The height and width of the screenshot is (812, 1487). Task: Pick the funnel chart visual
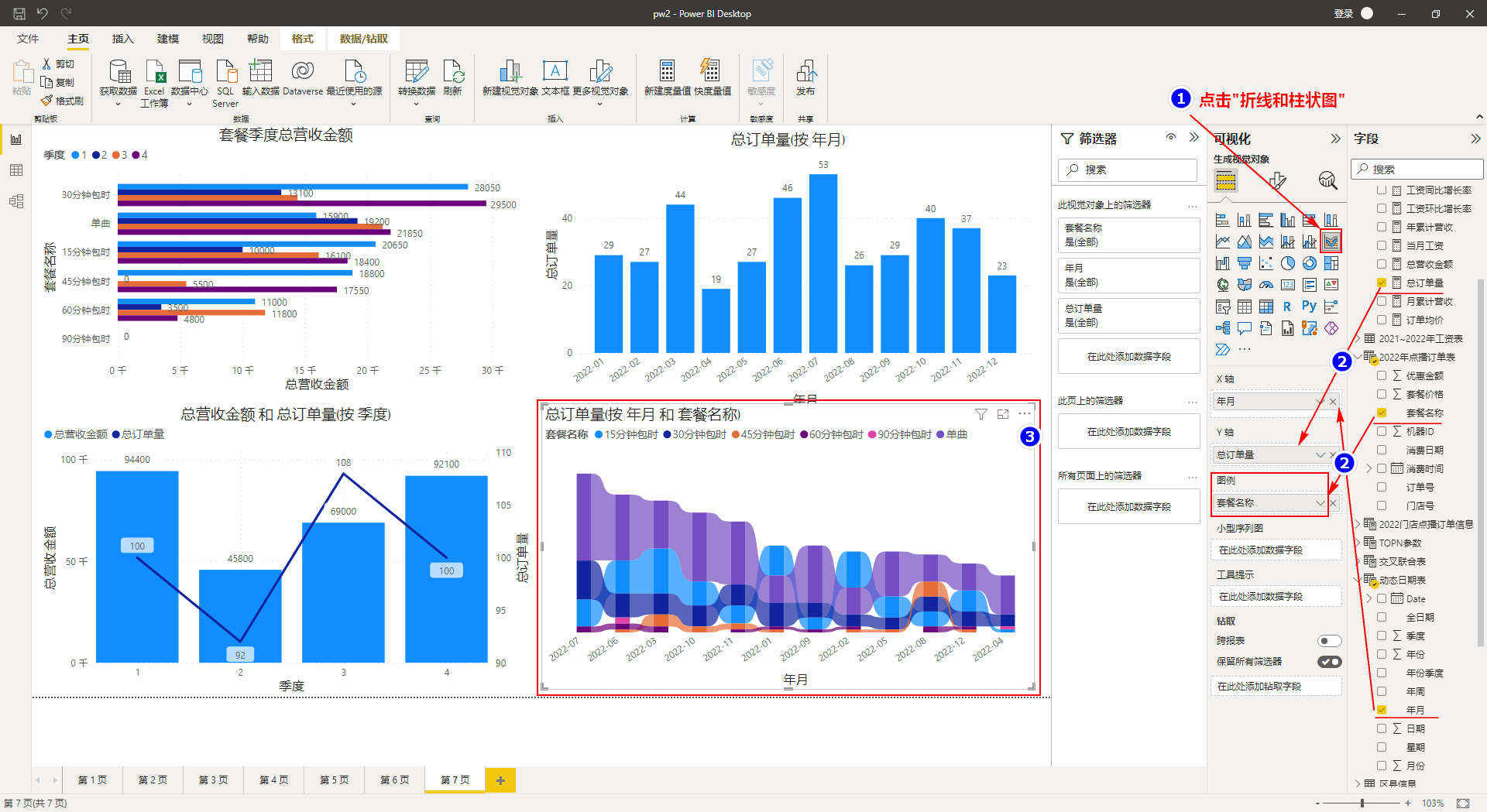coord(1244,264)
